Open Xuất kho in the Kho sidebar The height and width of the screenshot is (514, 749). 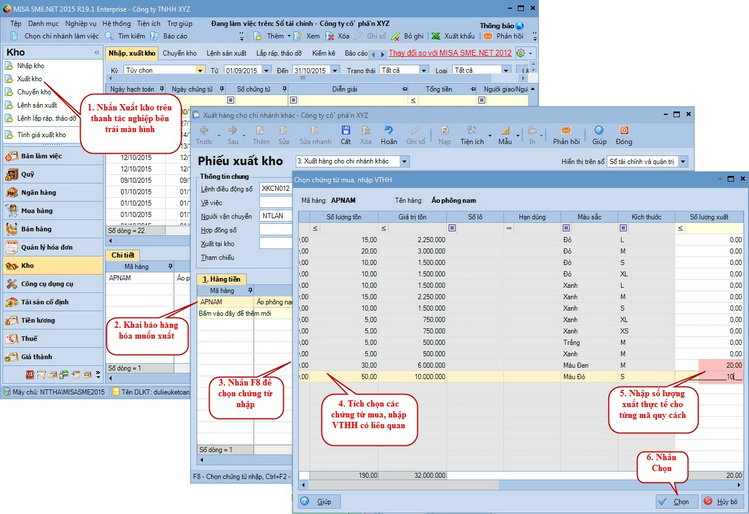pos(30,79)
